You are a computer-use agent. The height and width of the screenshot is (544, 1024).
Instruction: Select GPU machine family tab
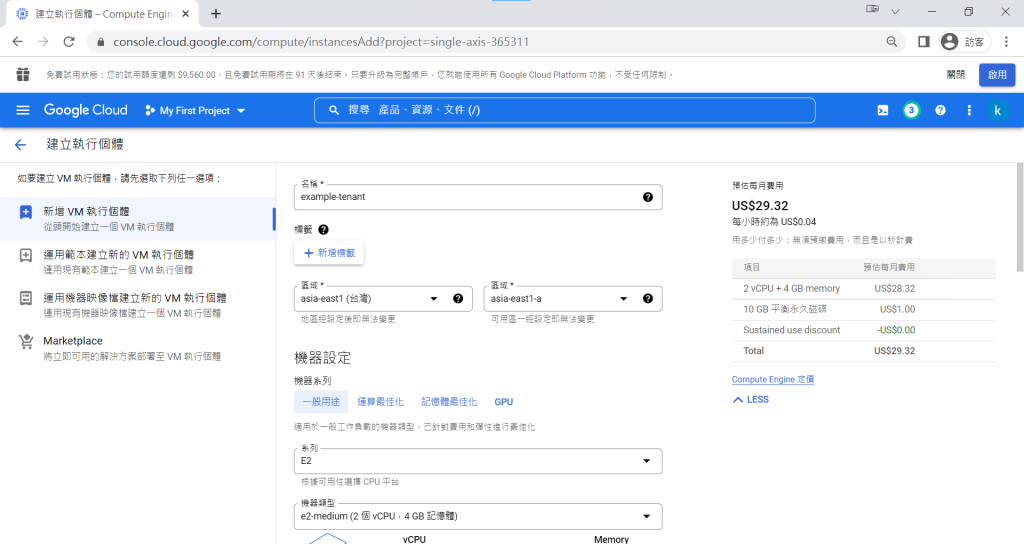click(504, 402)
